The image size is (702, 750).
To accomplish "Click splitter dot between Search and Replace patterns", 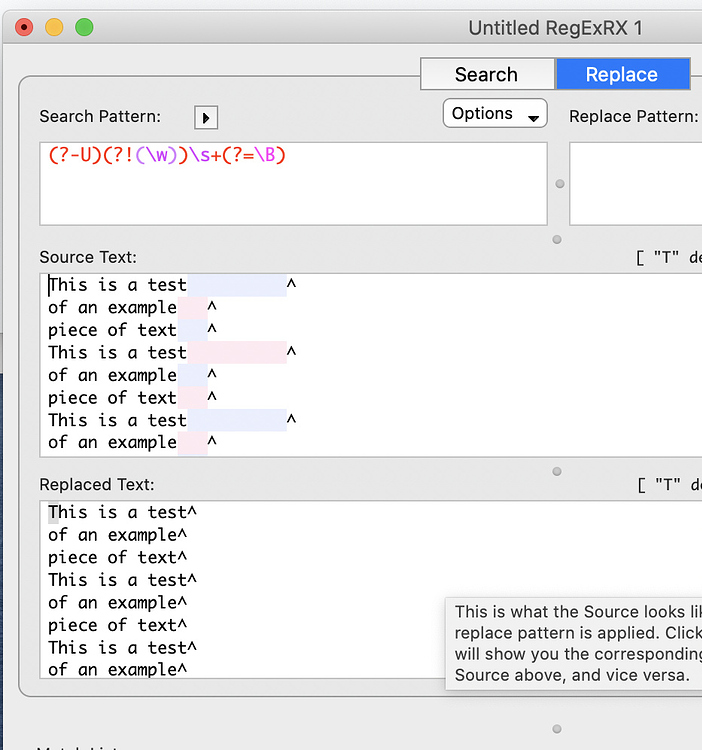I will [x=559, y=184].
